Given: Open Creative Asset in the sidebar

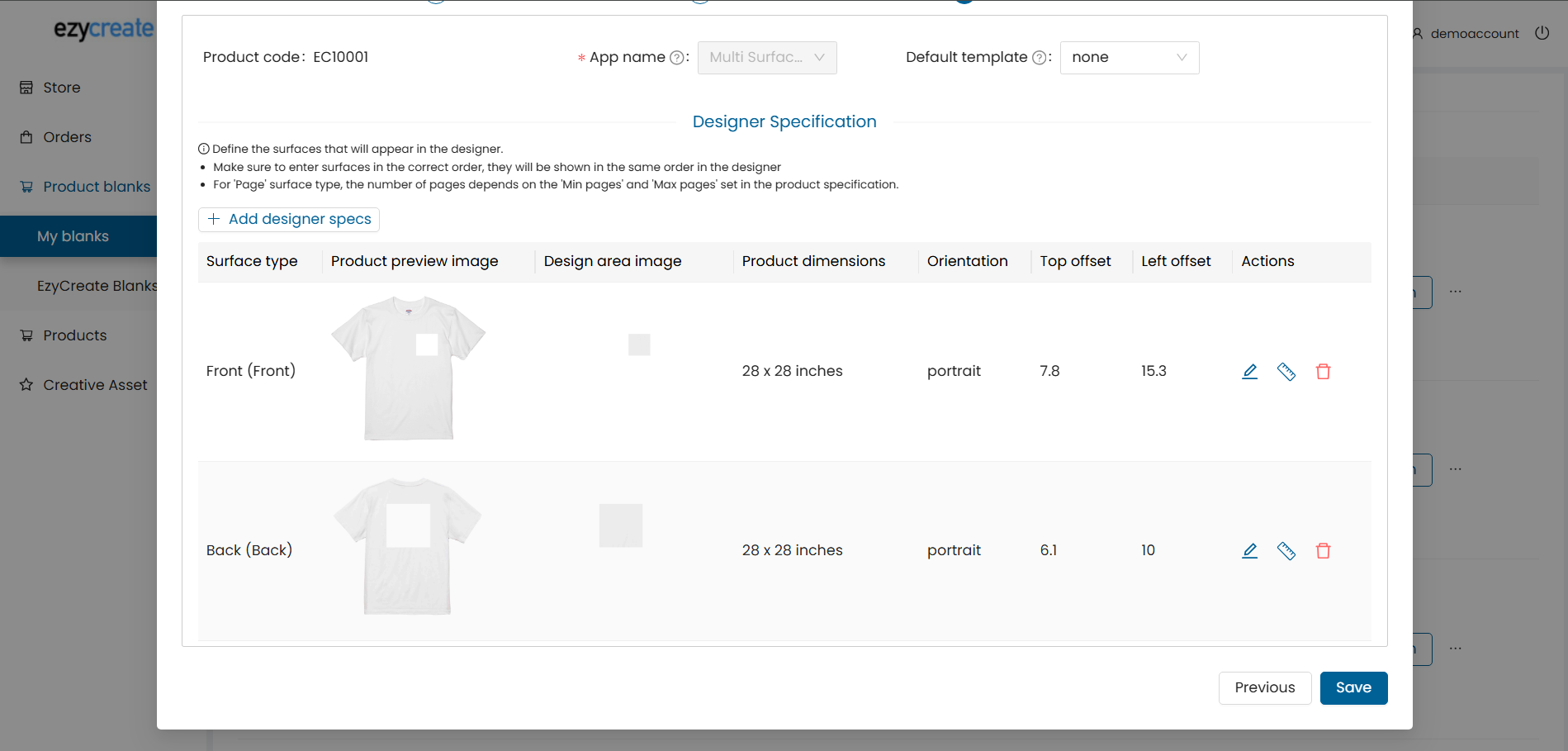Looking at the screenshot, I should (x=94, y=385).
